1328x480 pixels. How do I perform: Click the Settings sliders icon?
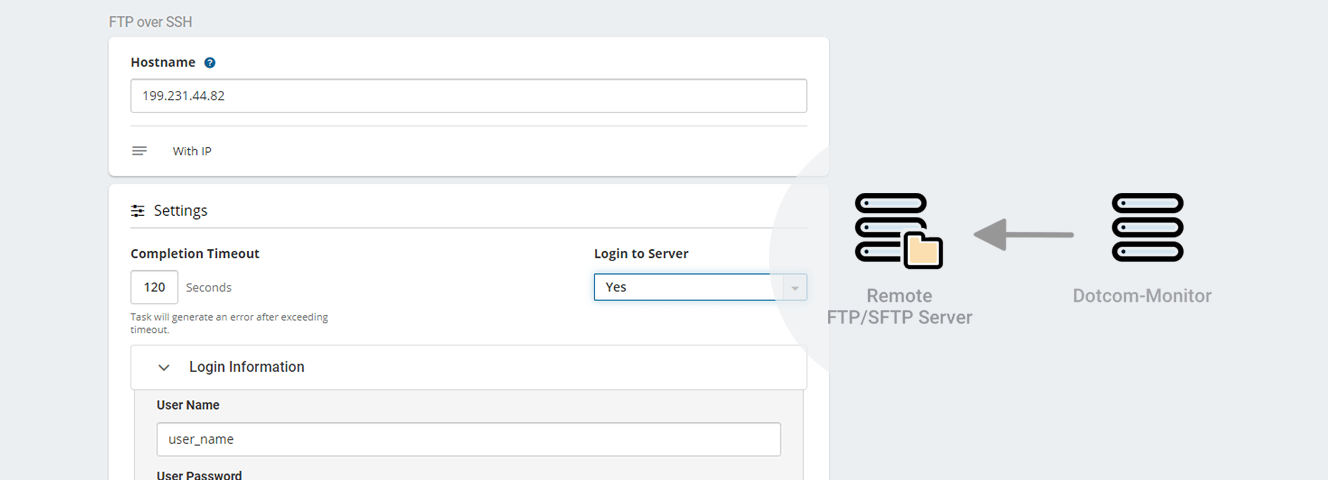138,211
